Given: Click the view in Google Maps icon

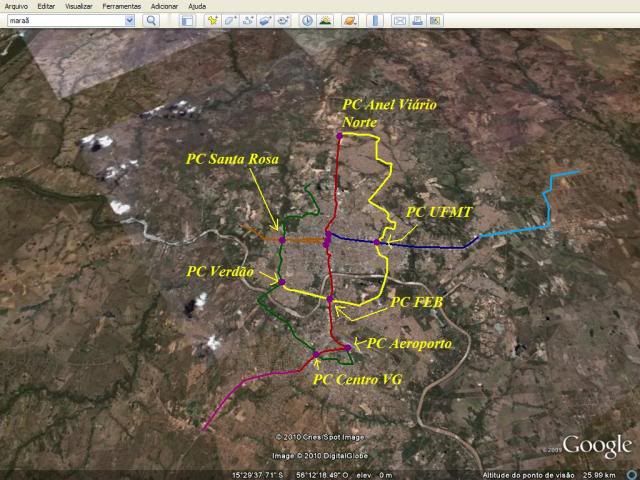Looking at the screenshot, I should [x=435, y=20].
